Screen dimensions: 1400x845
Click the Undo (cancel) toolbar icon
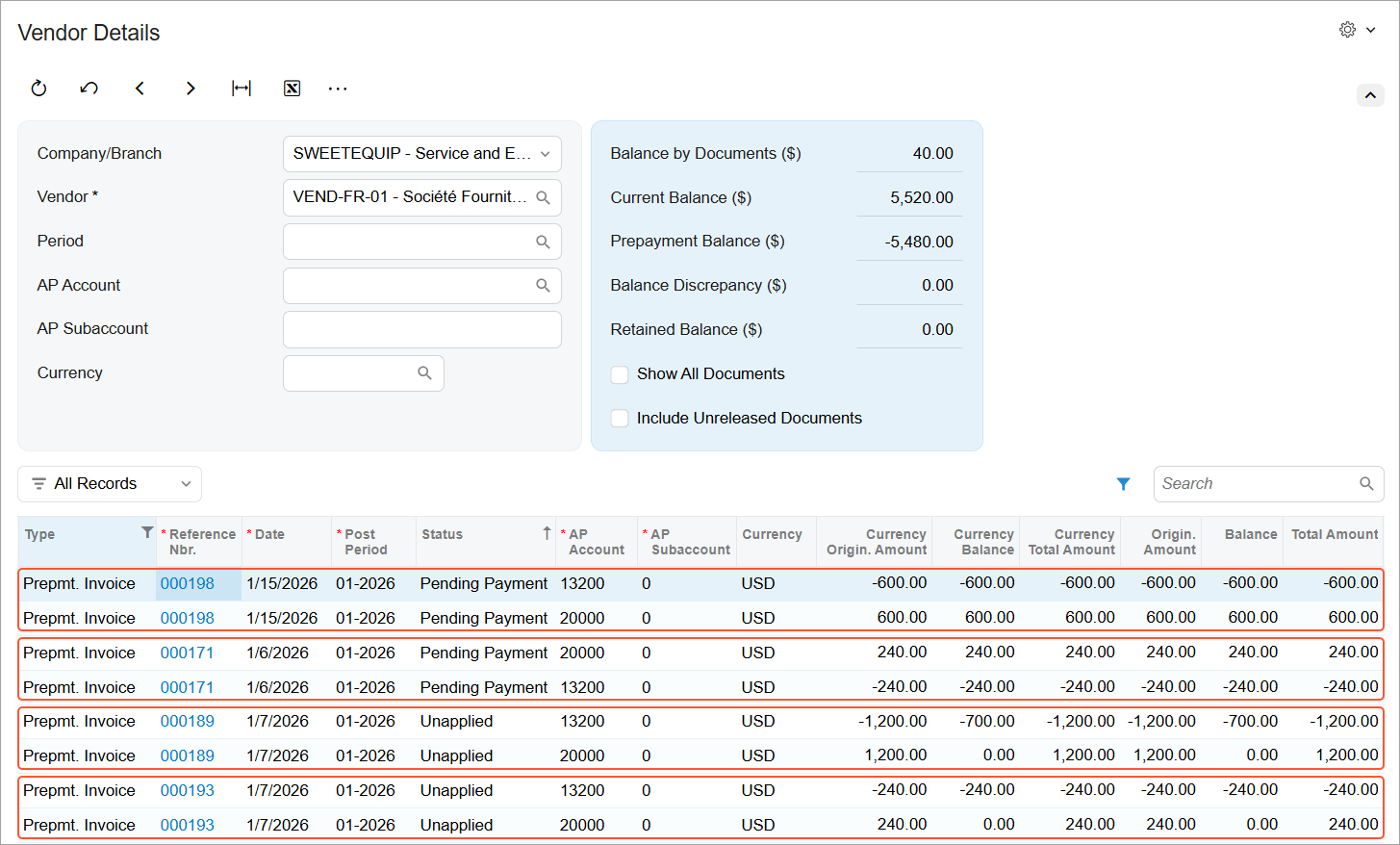pos(89,89)
